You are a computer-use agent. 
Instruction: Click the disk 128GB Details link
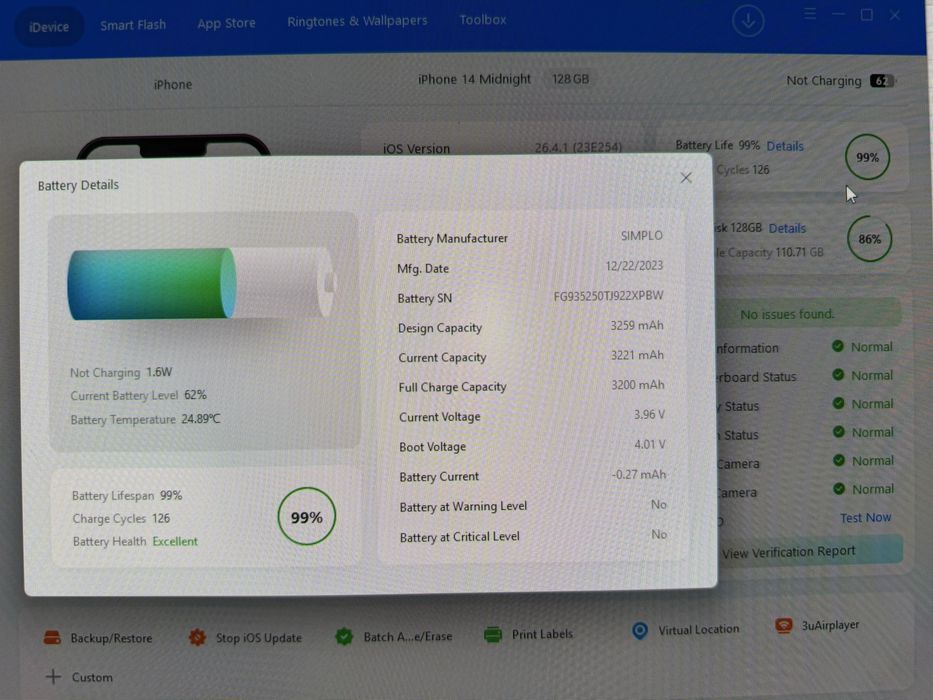pos(787,228)
